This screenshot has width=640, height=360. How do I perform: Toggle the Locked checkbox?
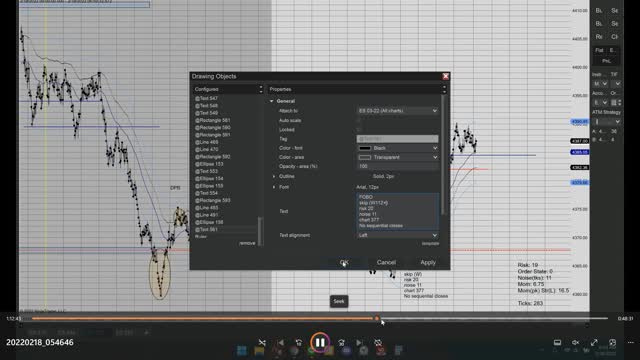coord(359,130)
